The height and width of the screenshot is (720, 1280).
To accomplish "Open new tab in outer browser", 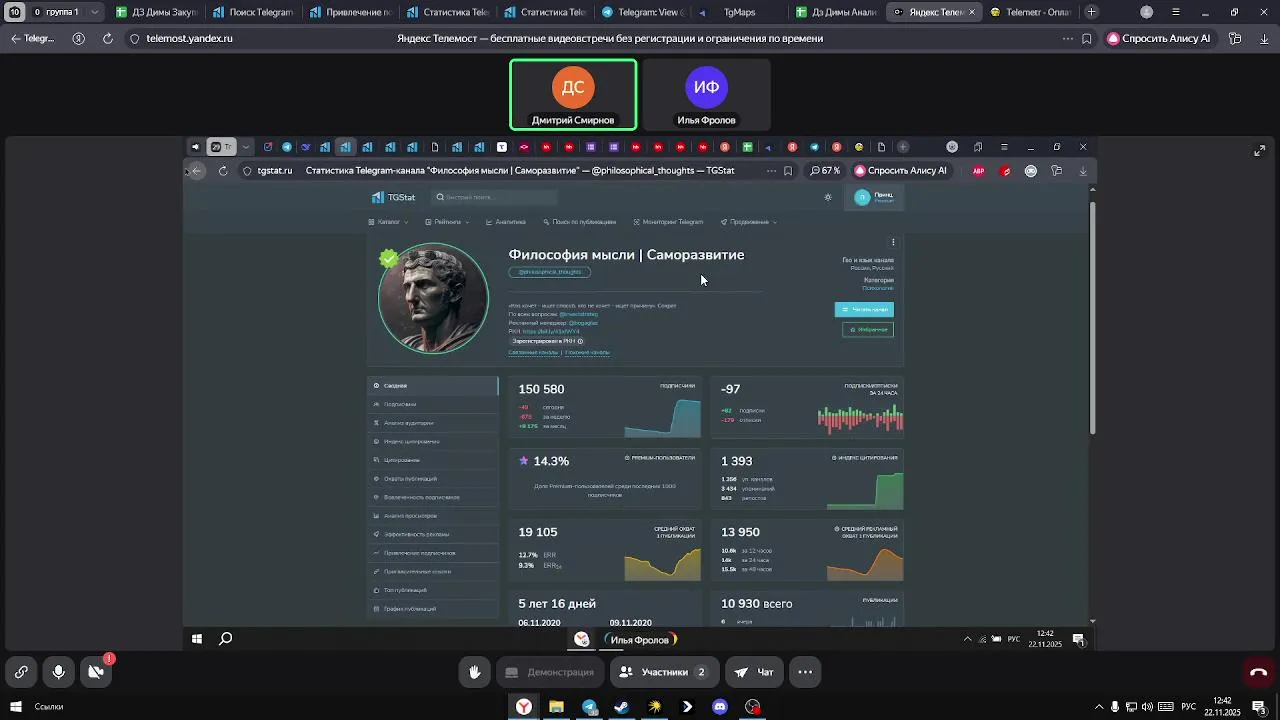I will [1091, 12].
